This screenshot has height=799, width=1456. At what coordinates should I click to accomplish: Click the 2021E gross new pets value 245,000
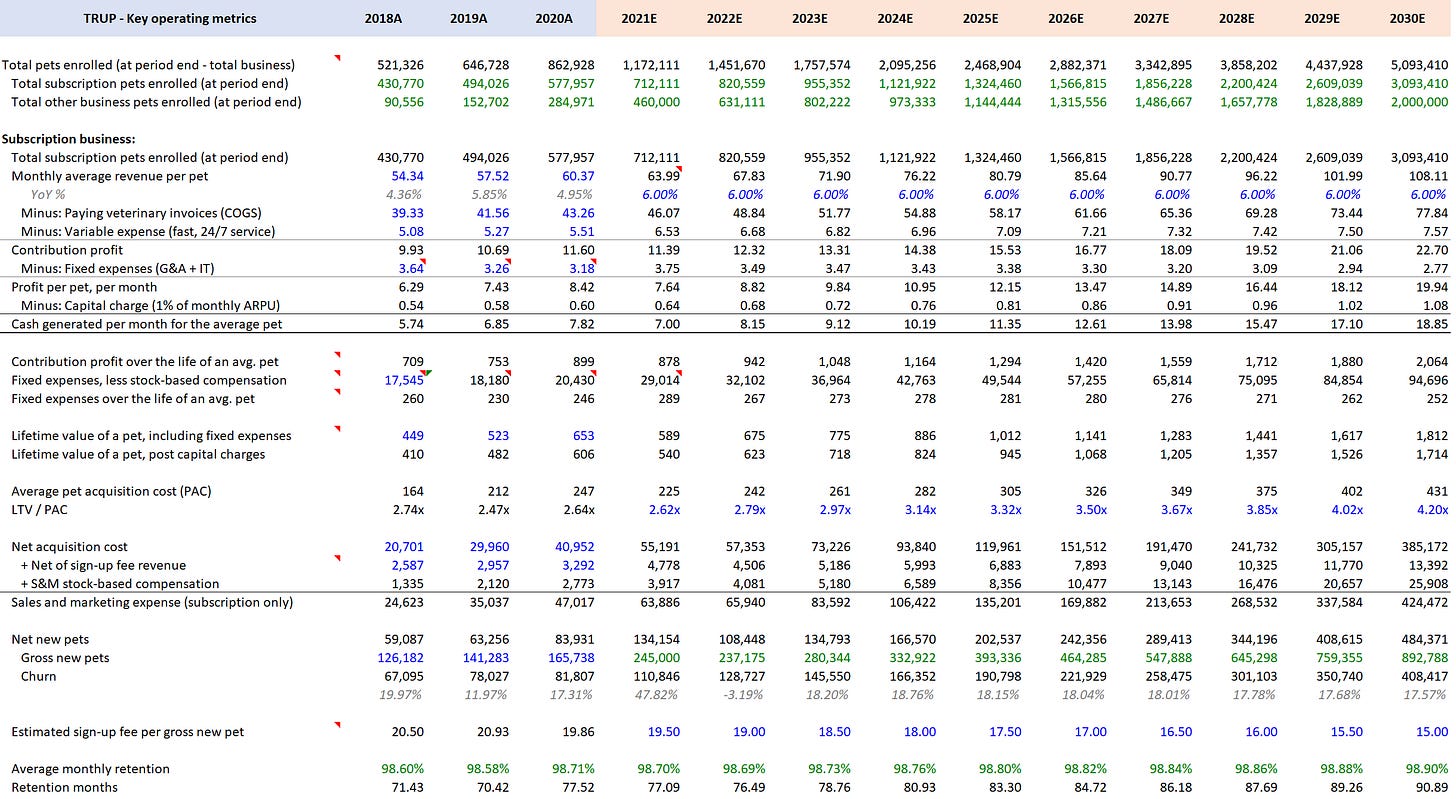coord(656,658)
